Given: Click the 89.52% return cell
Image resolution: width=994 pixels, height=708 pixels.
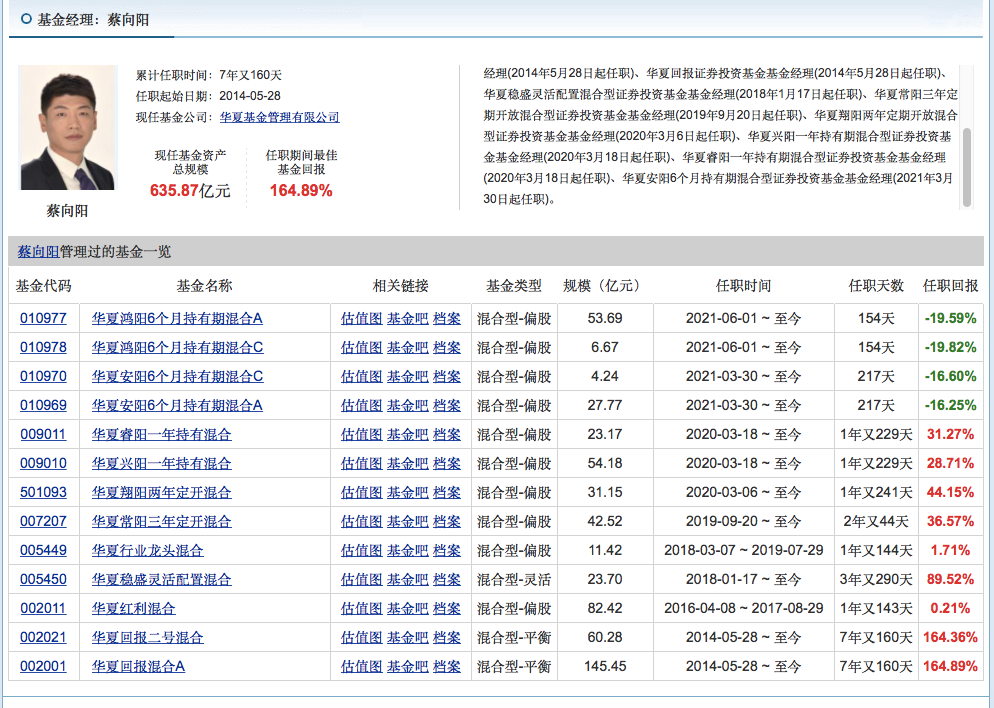Looking at the screenshot, I should click(950, 579).
